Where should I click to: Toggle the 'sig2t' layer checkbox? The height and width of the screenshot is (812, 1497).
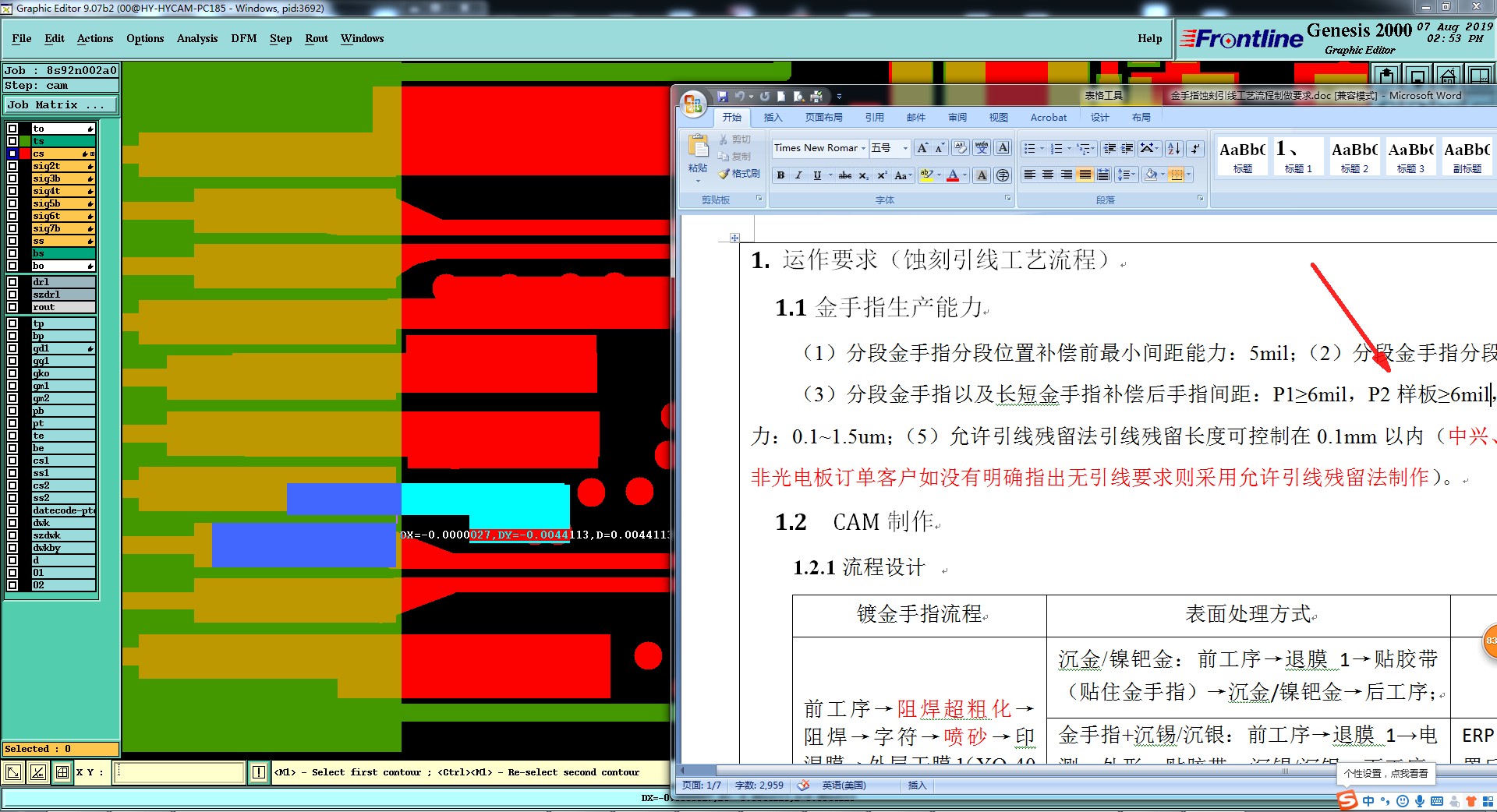click(12, 166)
